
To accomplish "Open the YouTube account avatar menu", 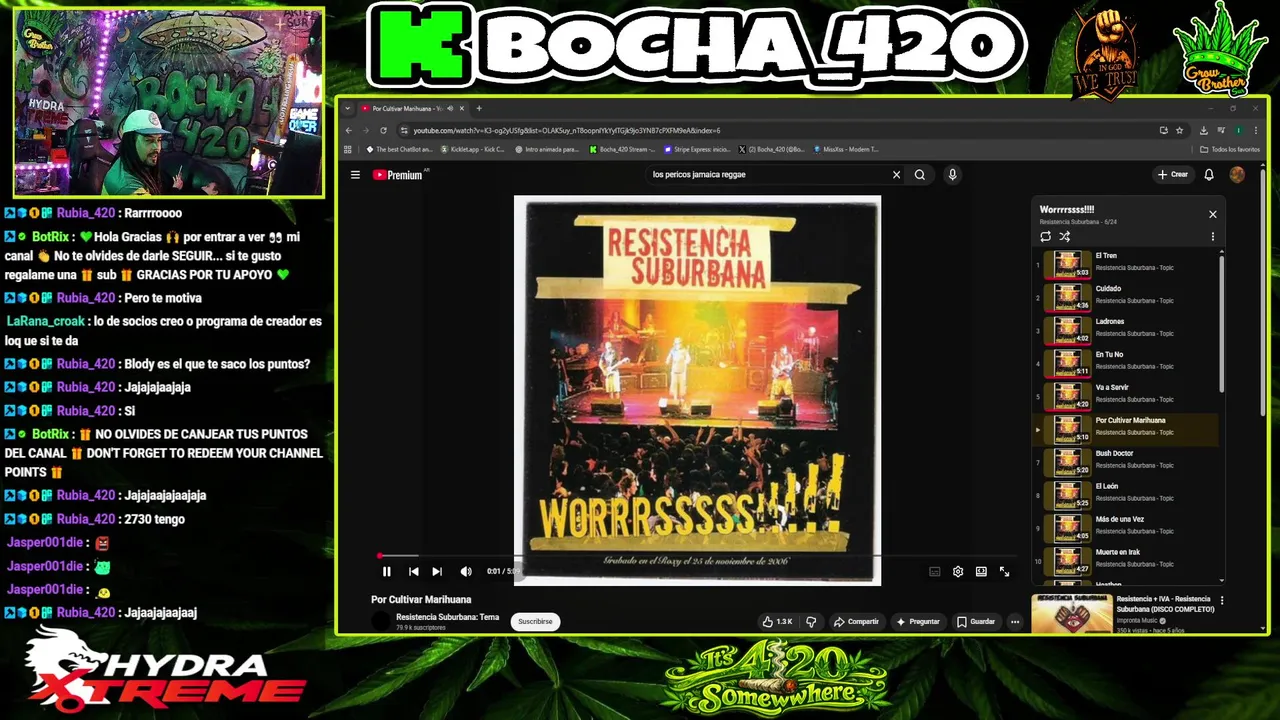I will pyautogui.click(x=1237, y=175).
